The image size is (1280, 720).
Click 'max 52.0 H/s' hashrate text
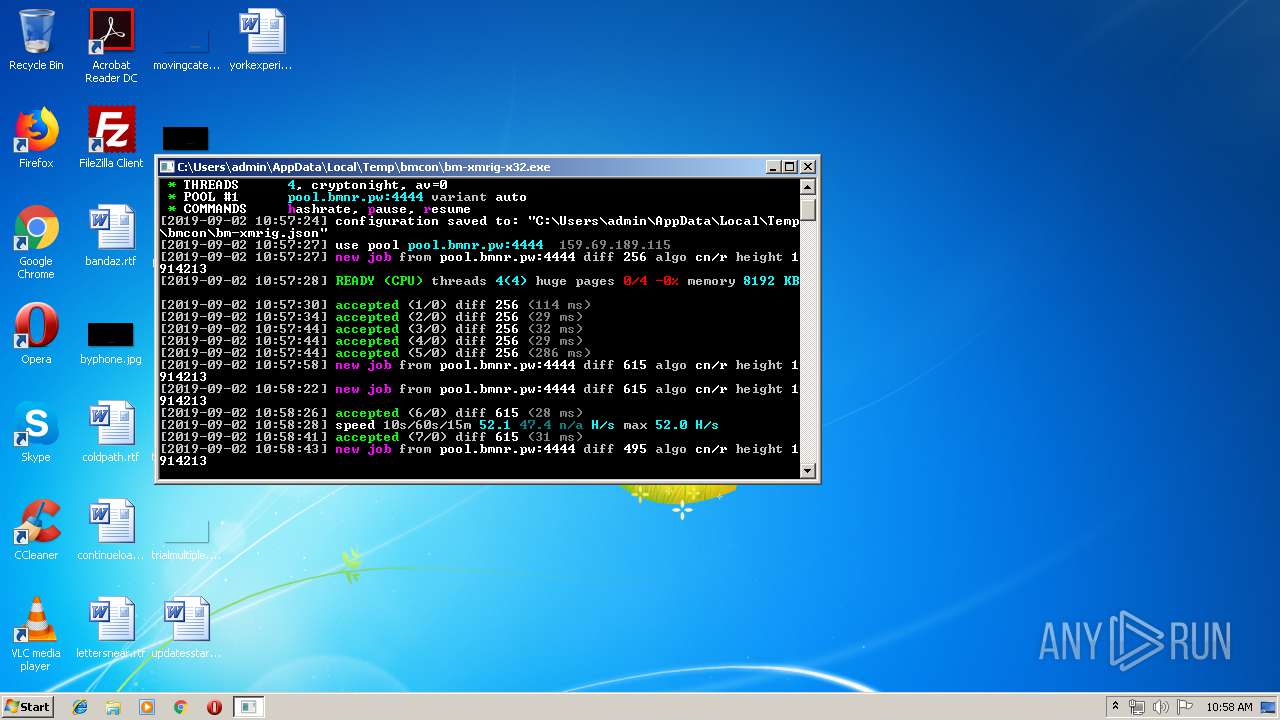click(x=671, y=425)
